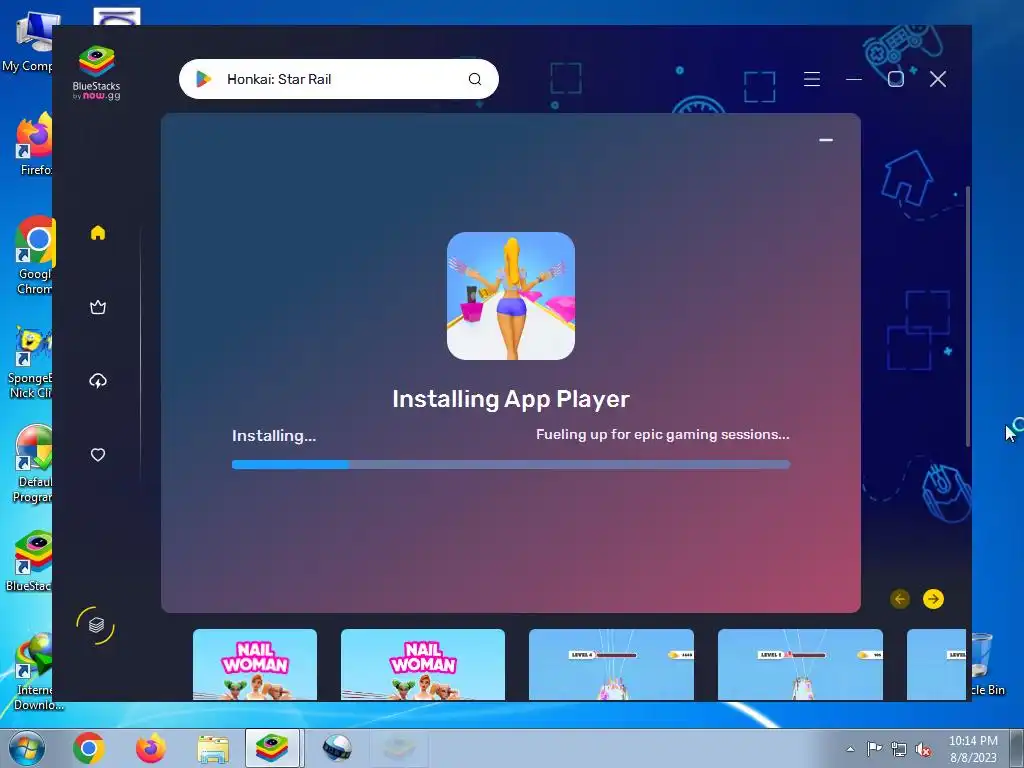Show hidden tray icons arrow
Viewport: 1024px width, 768px height.
pyautogui.click(x=850, y=749)
